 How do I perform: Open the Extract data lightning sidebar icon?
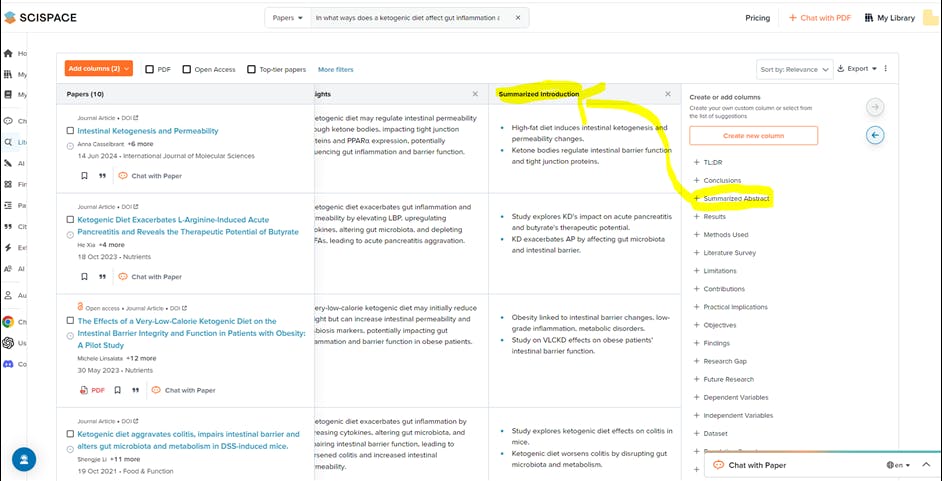8,247
